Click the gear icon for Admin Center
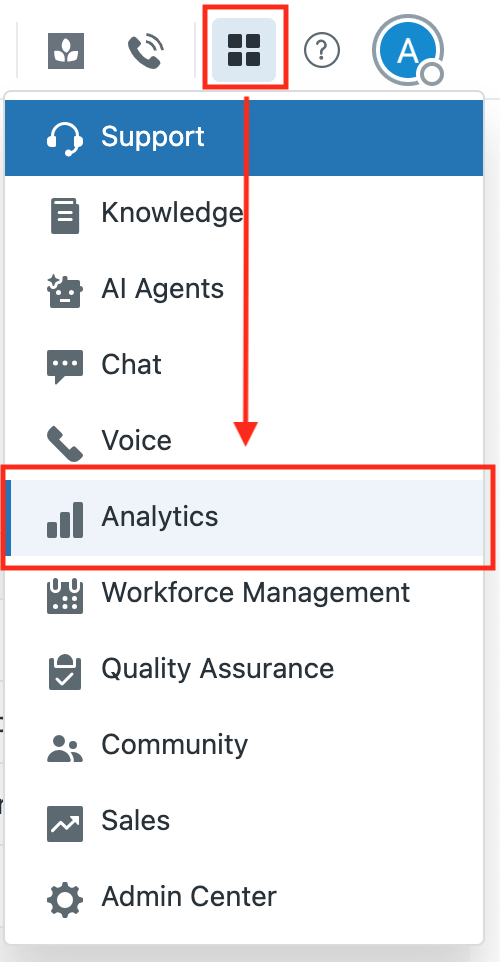The image size is (500, 962). 64,899
